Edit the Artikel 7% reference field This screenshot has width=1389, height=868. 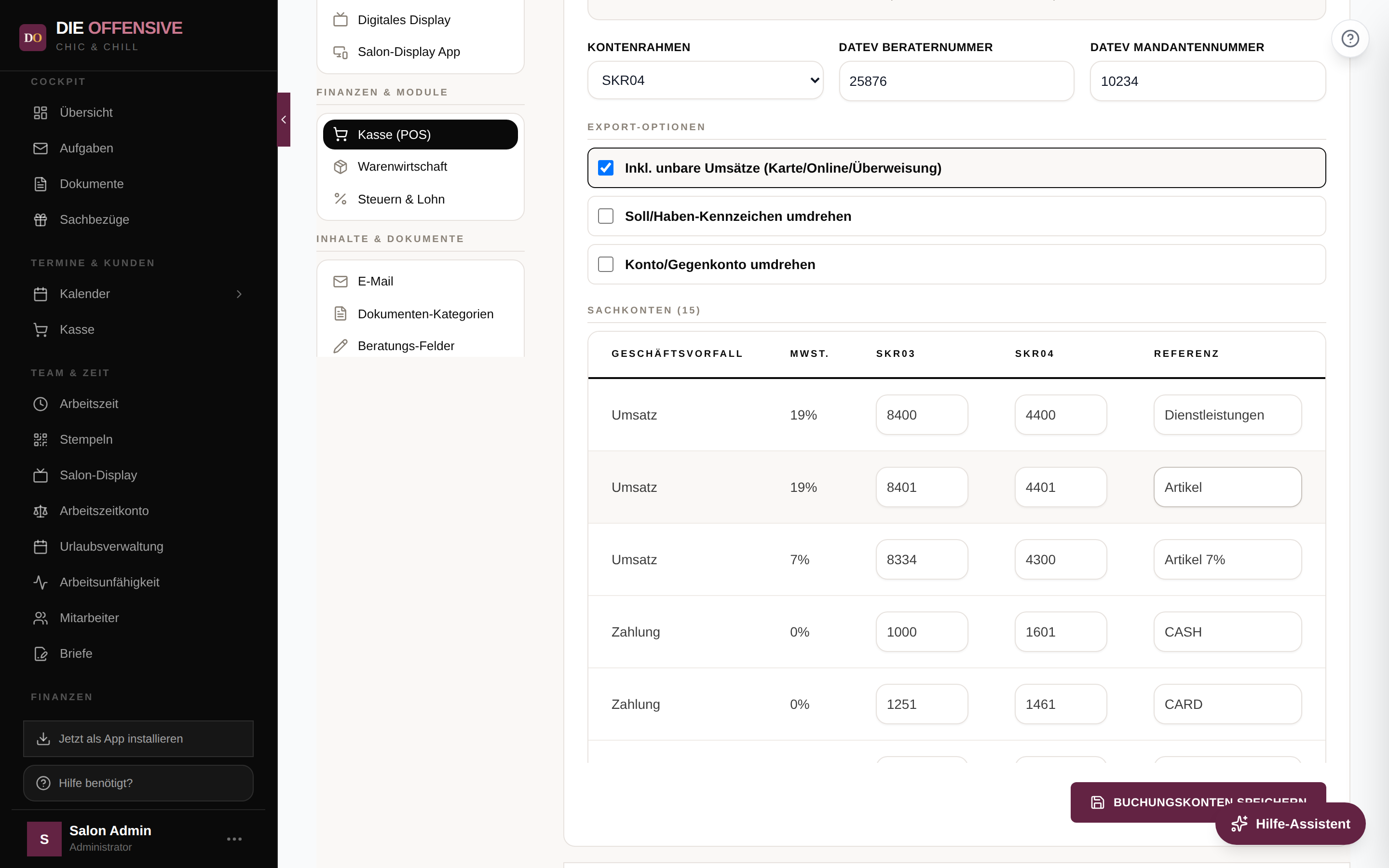tap(1228, 559)
